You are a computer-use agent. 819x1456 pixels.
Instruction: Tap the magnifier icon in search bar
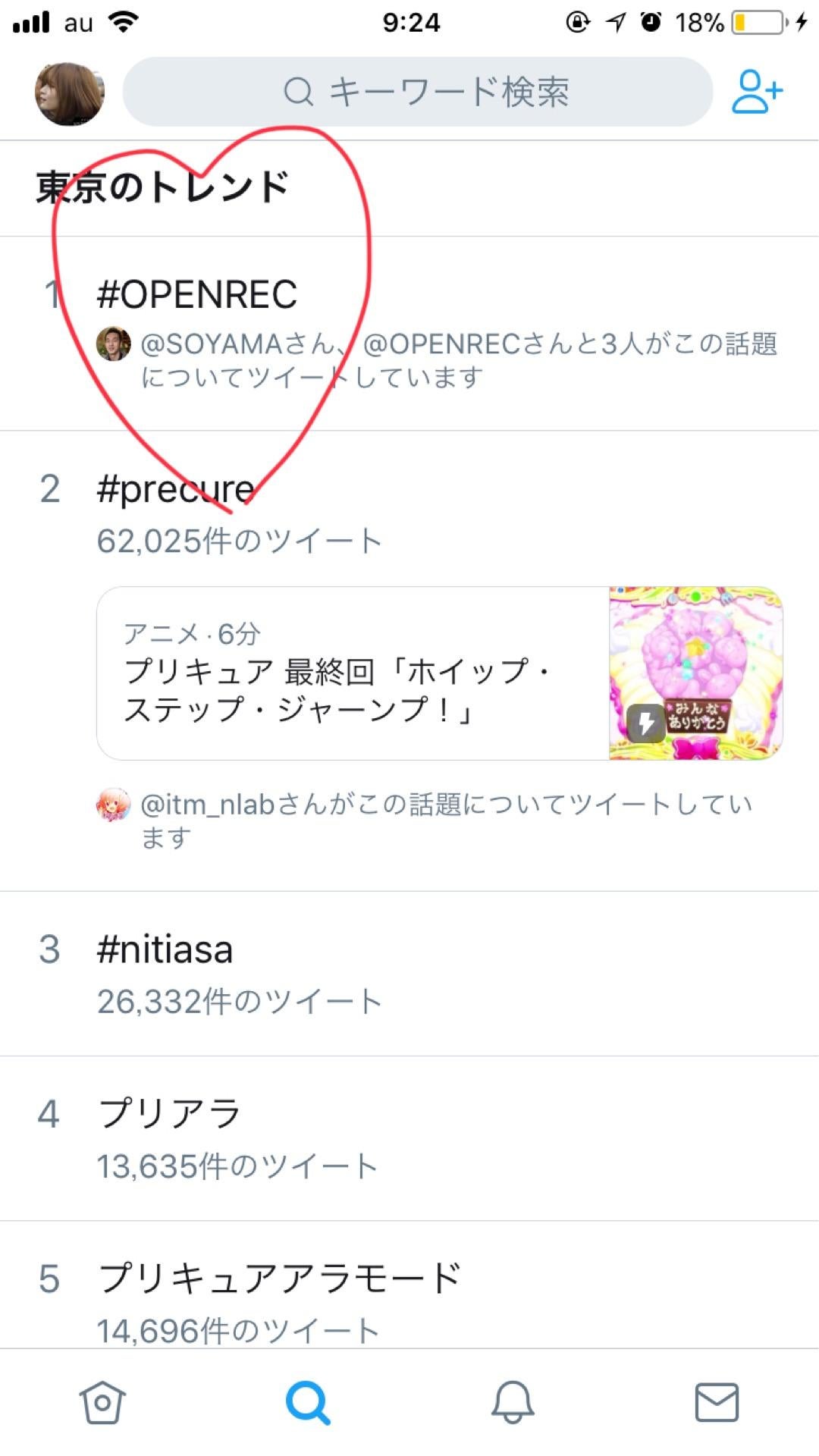coord(299,93)
